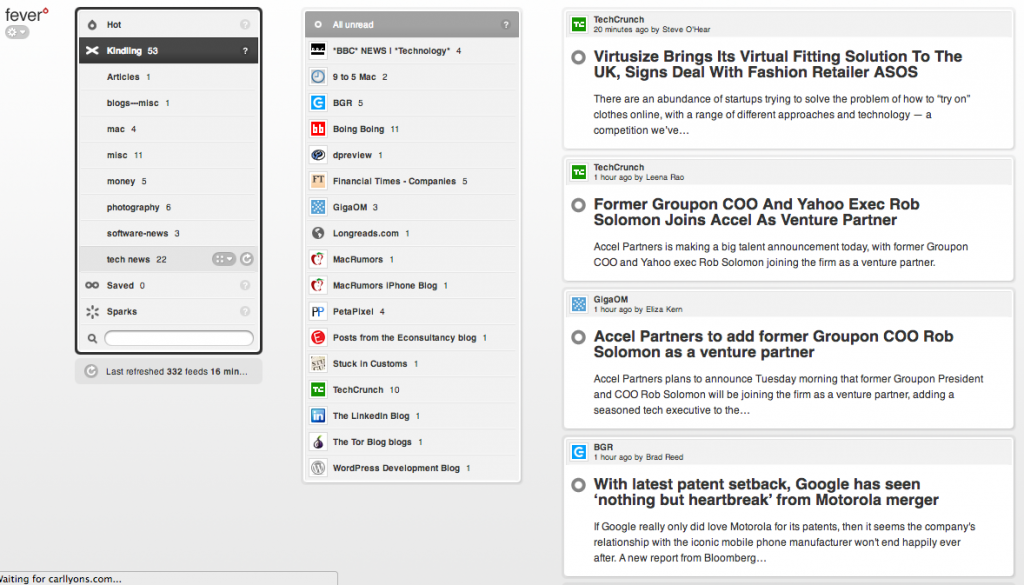Click the Sparks icon in sidebar
The image size is (1024, 585).
pyautogui.click(x=92, y=312)
